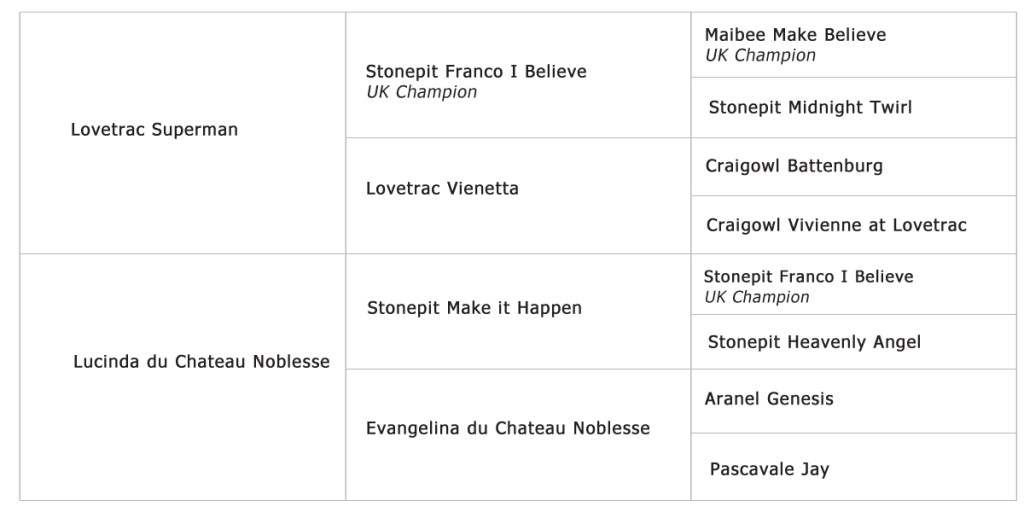1024x512 pixels.
Task: Click Stonepit Make it Happen name
Action: pyautogui.click(x=474, y=308)
